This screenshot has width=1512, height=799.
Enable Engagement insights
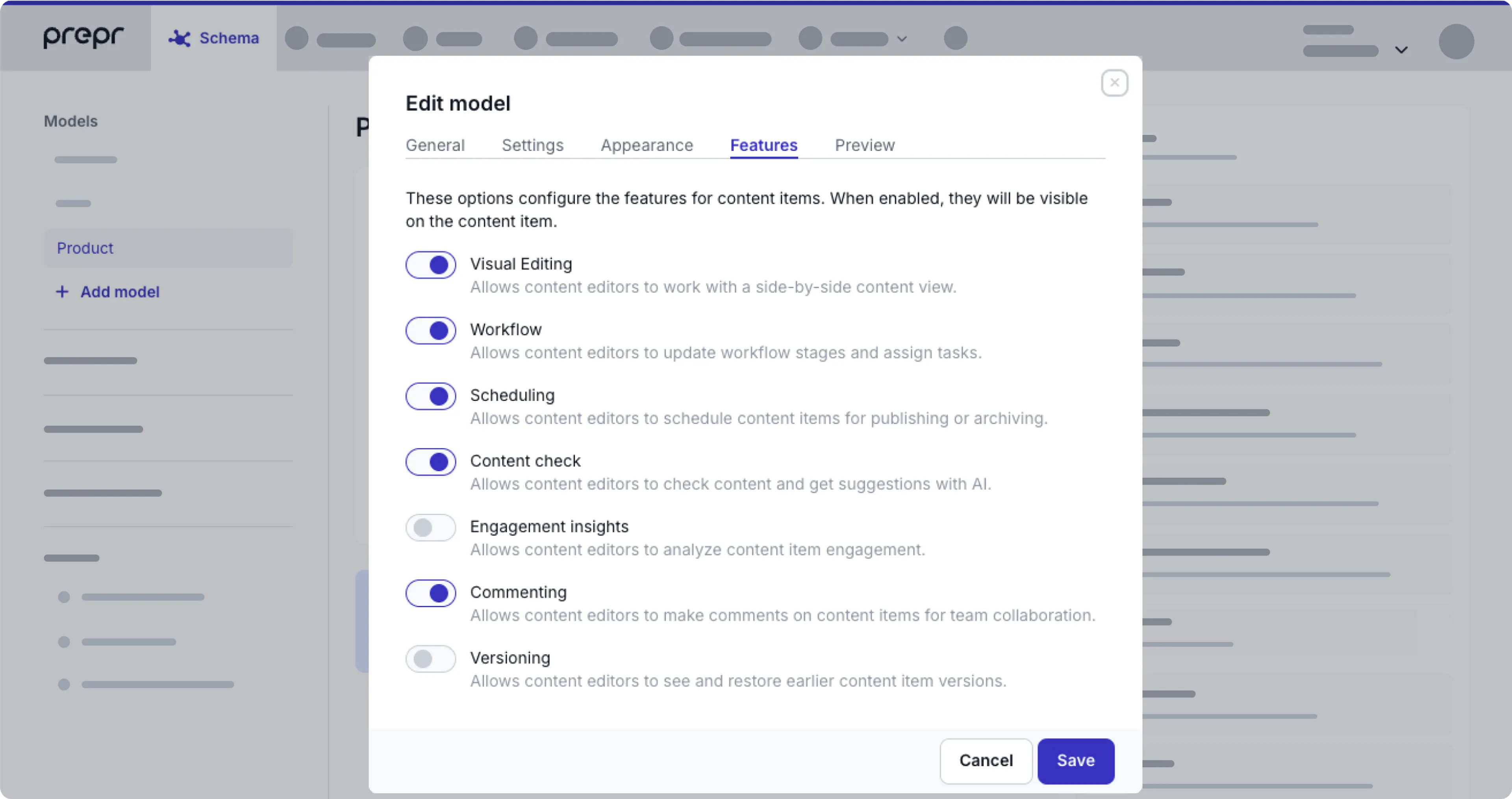(431, 528)
